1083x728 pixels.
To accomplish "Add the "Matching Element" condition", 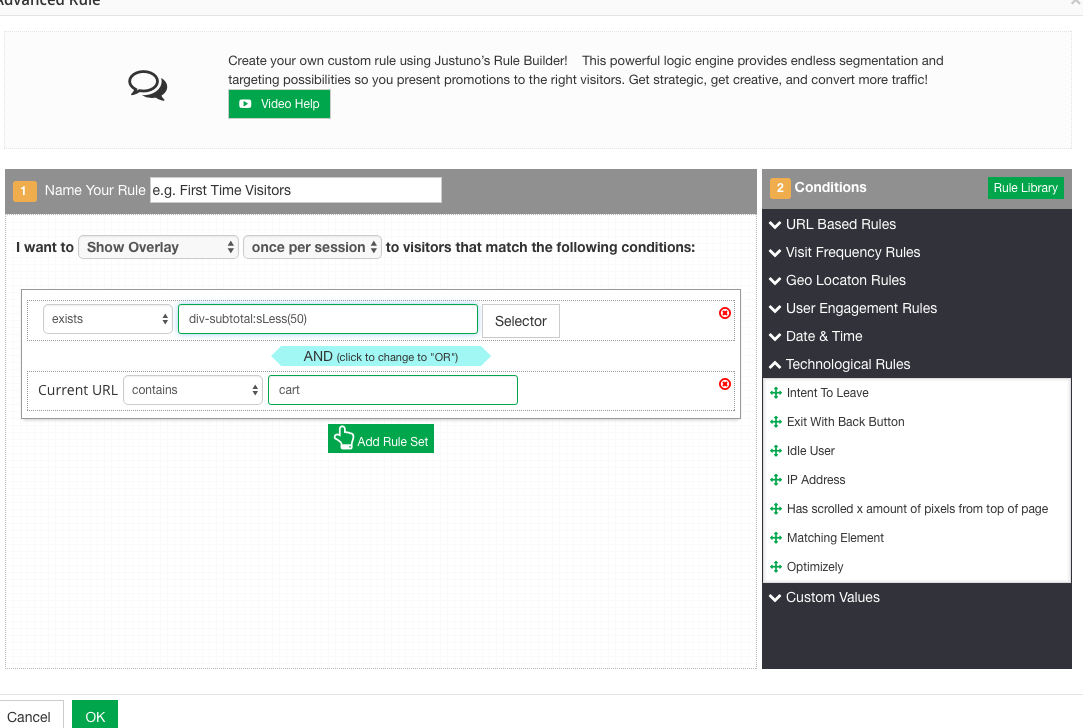I will (x=835, y=537).
